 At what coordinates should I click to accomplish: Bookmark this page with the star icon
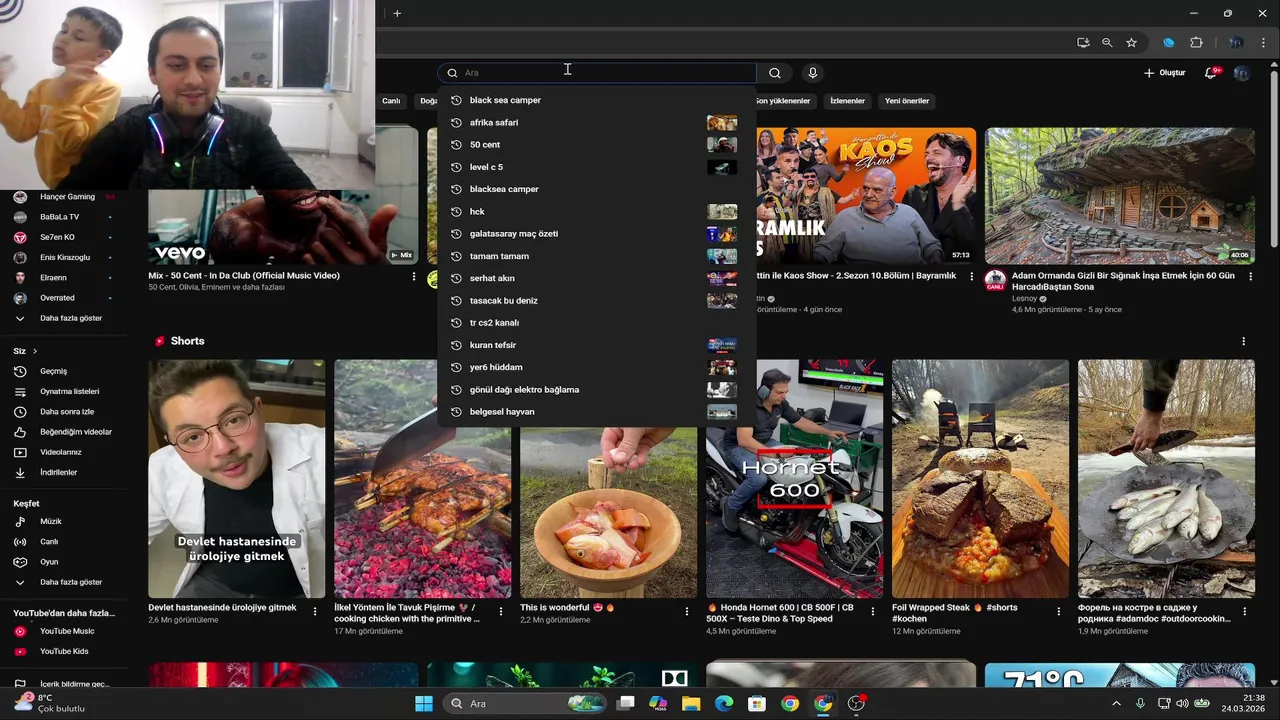[1131, 43]
